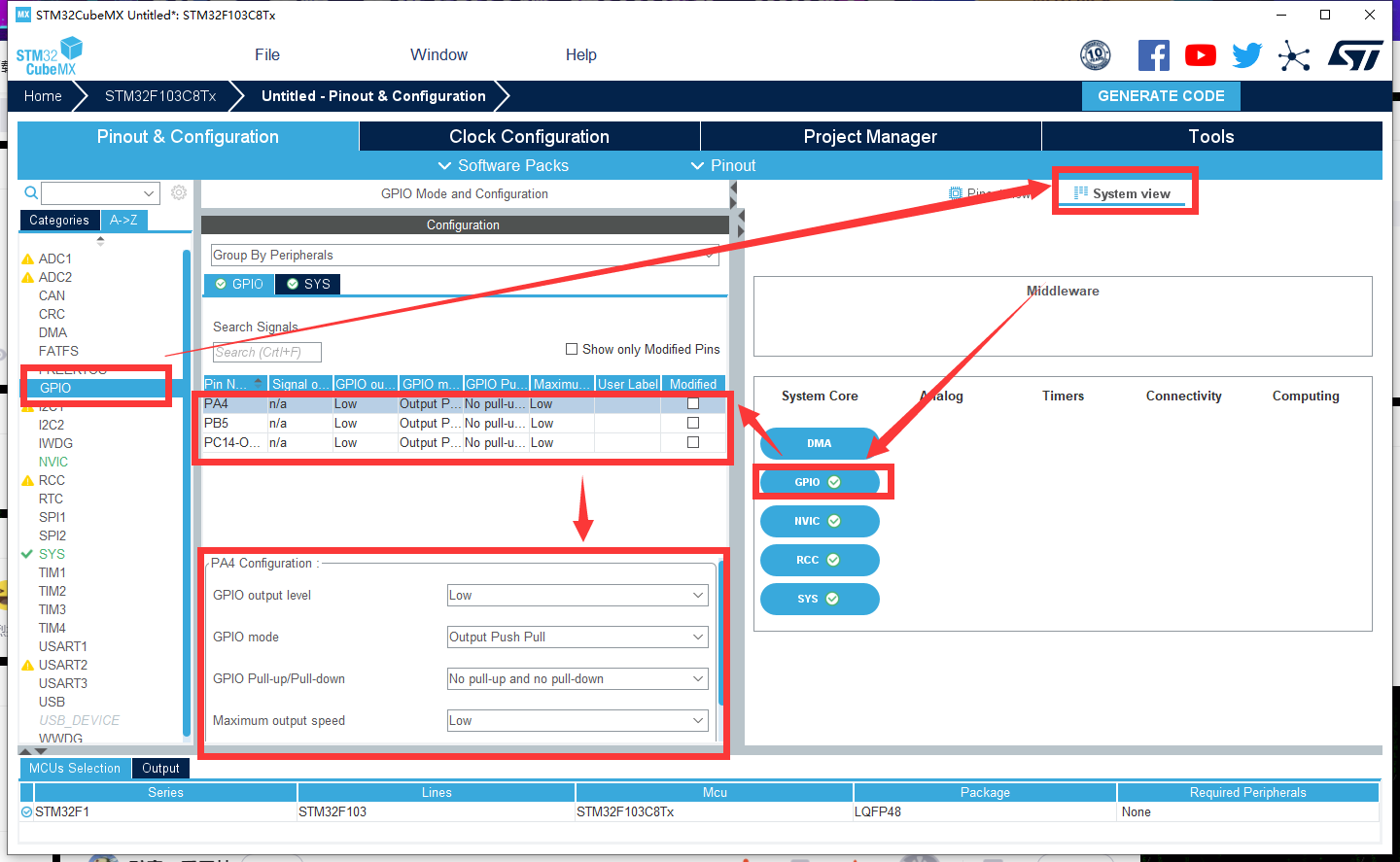Viewport: 1400px width, 862px height.
Task: Select USART1 in the categories list
Action: point(62,646)
